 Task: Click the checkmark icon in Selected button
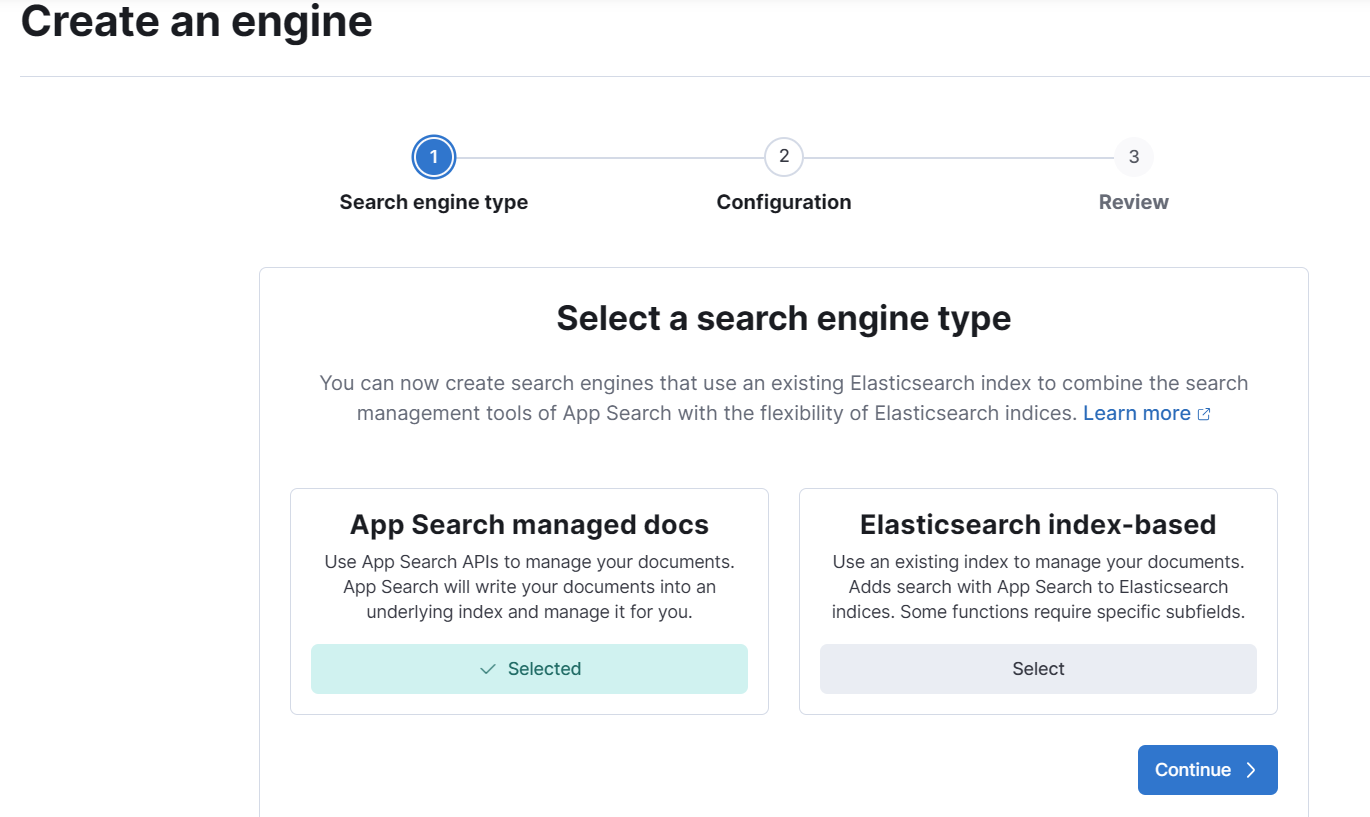pos(488,669)
